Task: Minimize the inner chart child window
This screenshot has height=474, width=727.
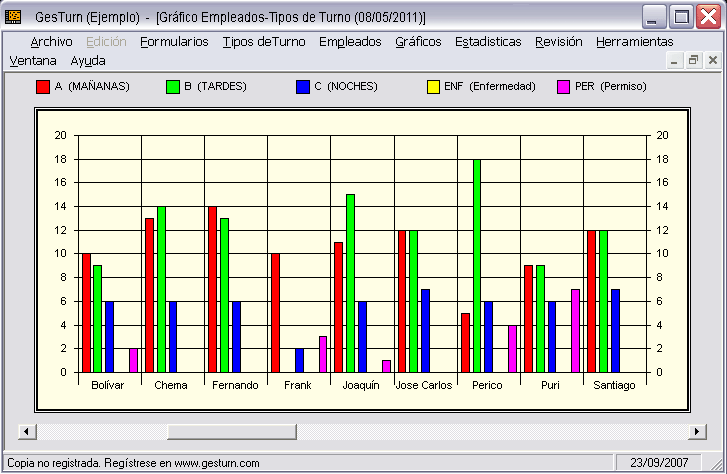Action: coord(675,61)
